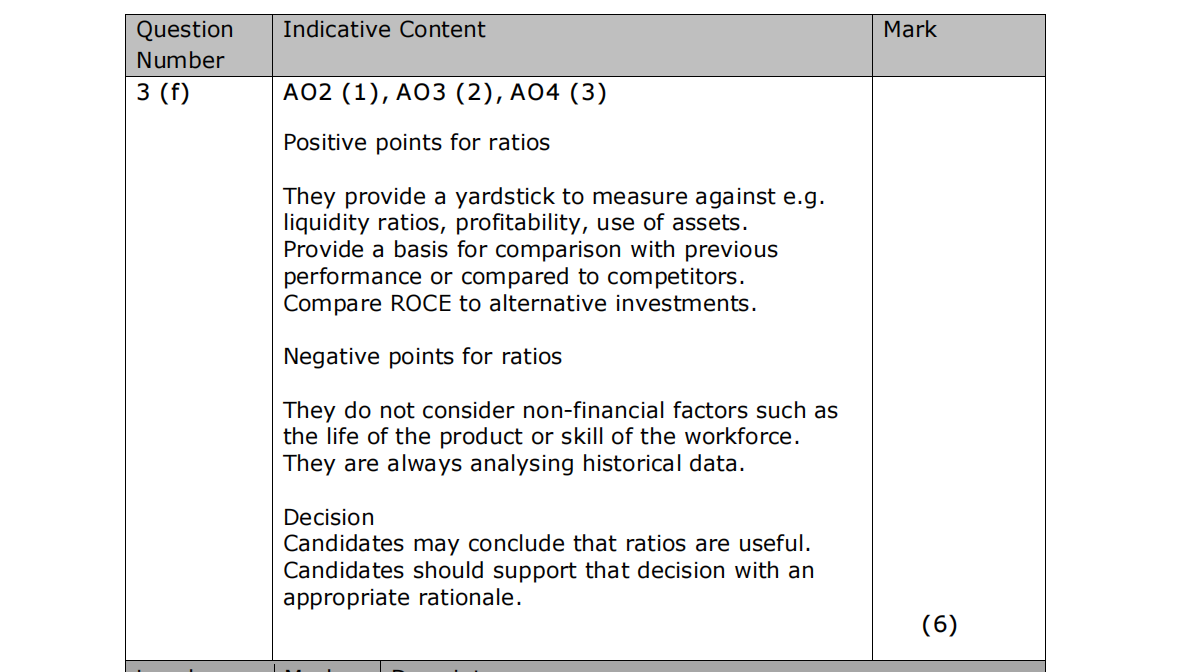This screenshot has height=672, width=1184.
Task: Click the "3 (f)" question number cell
Action: (x=163, y=94)
